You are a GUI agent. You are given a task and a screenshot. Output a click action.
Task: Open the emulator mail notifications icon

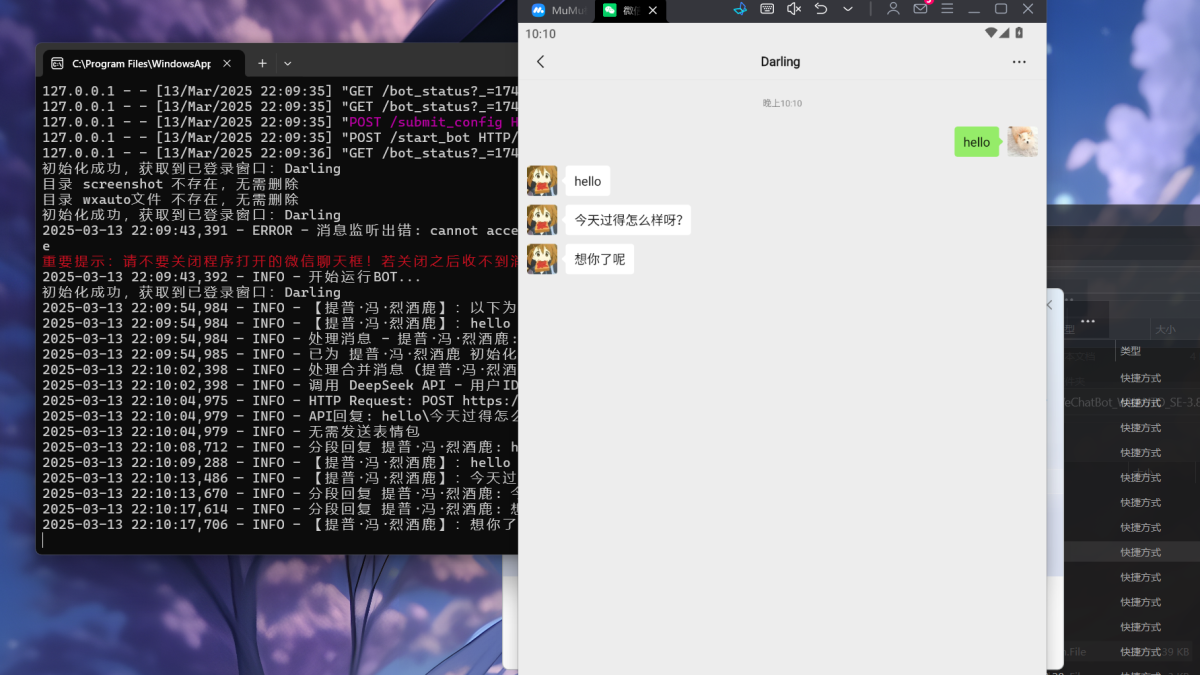920,9
